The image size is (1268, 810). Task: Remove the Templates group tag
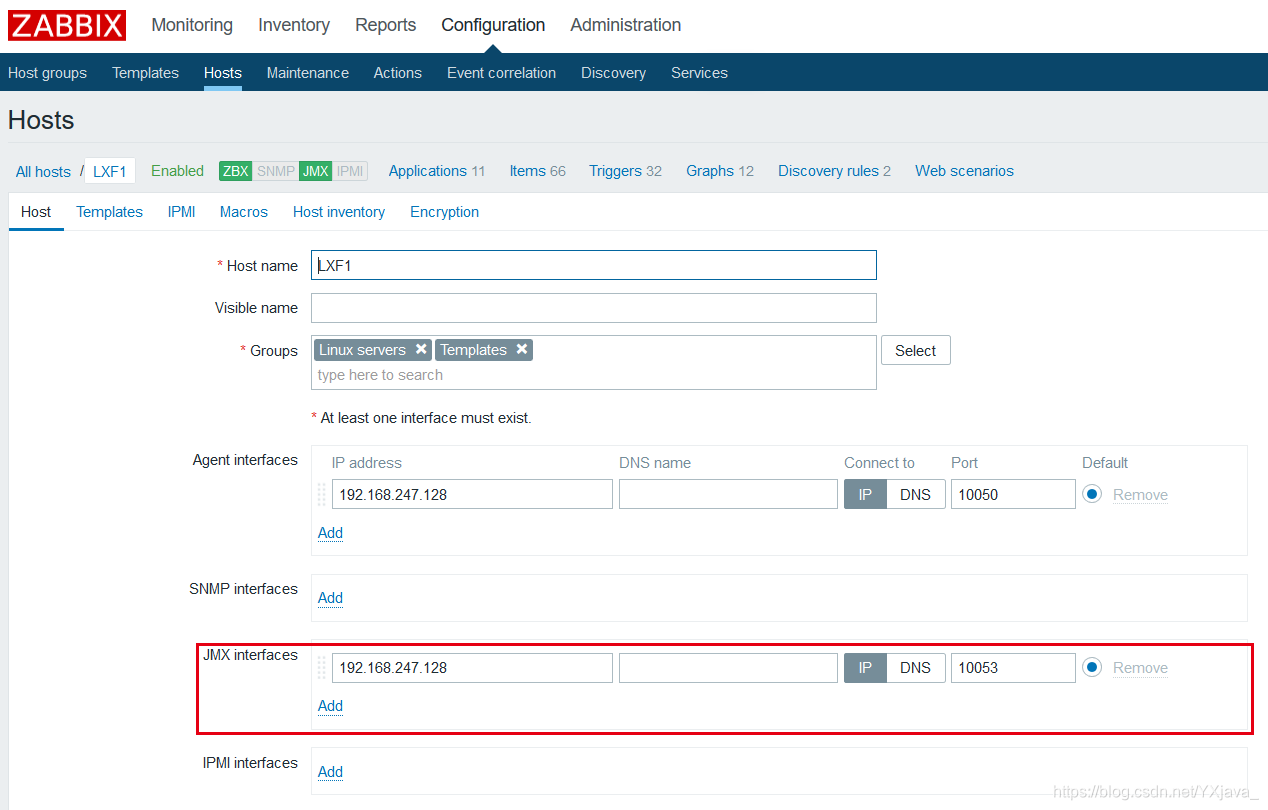tap(521, 349)
